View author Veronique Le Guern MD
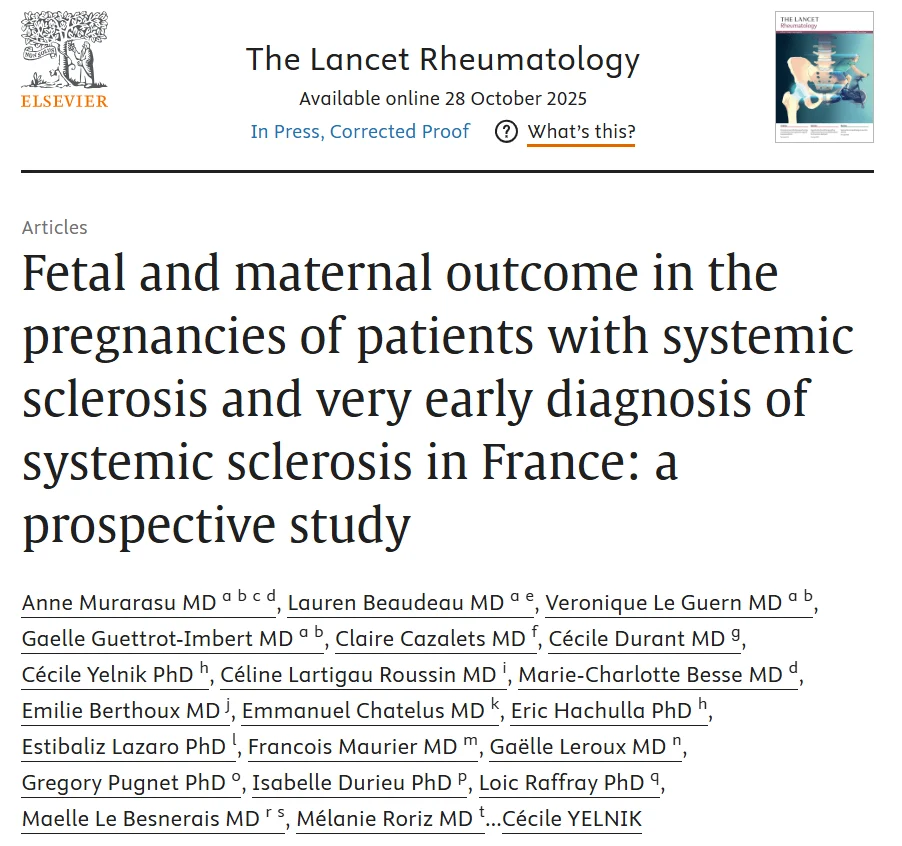902x846 pixels. tap(664, 603)
